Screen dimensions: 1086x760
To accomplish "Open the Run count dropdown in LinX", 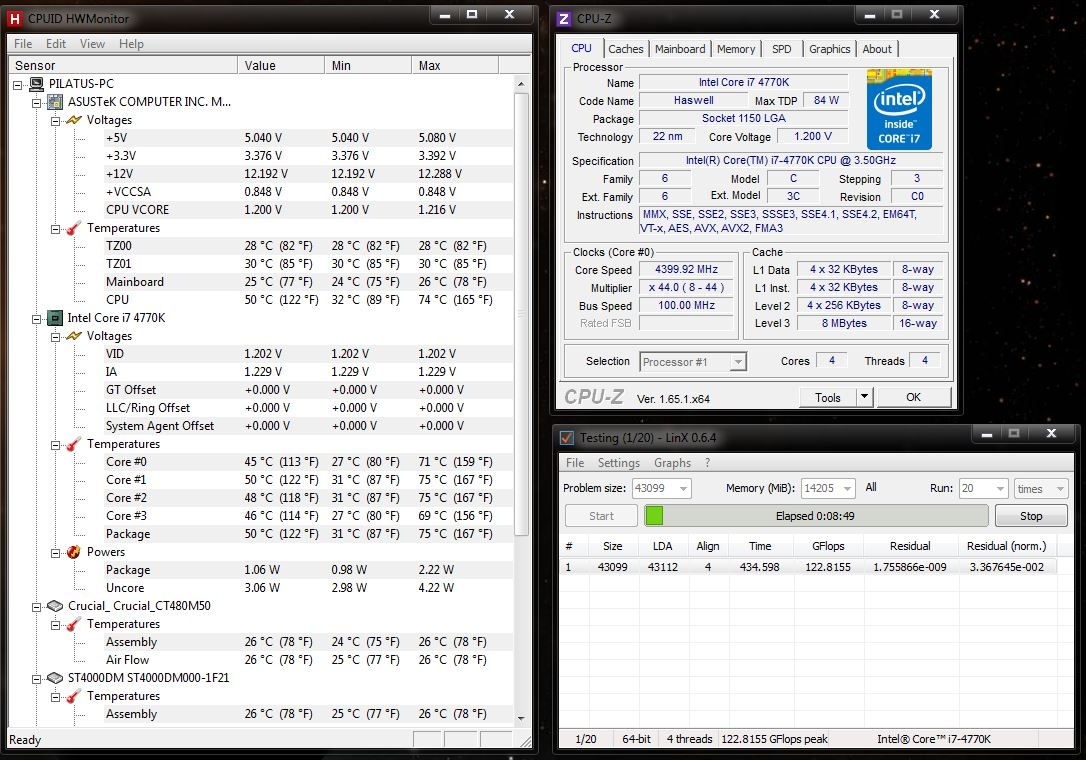I will pyautogui.click(x=1000, y=488).
